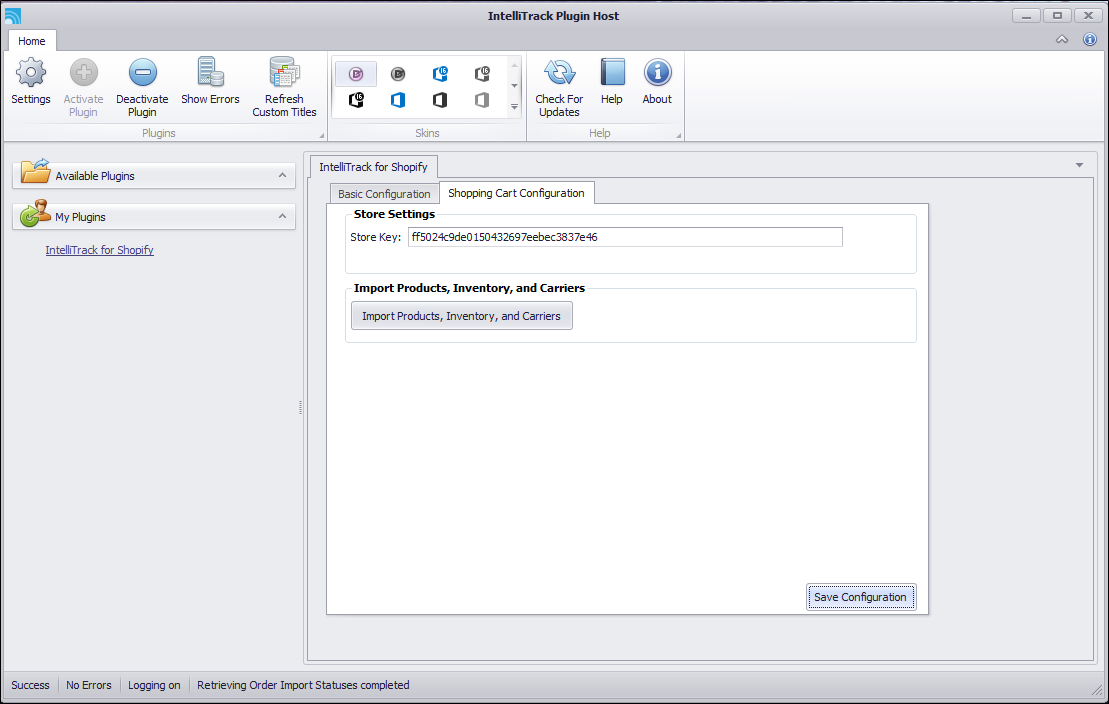Click the window resize grip corner
Viewport: 1109px width, 704px height.
point(1098,691)
